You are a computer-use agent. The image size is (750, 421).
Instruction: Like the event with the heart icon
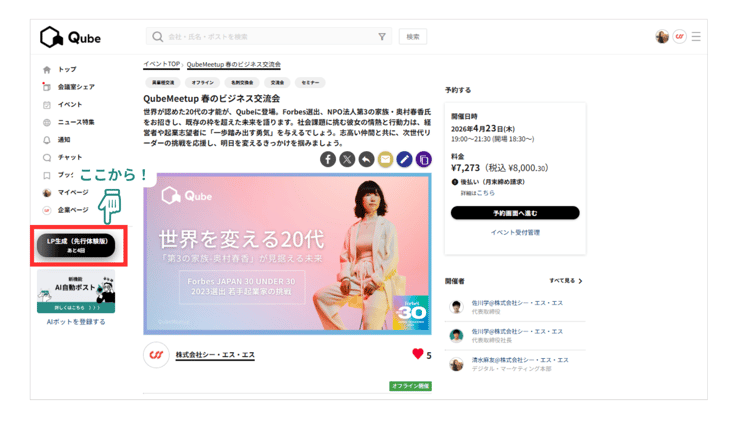tap(418, 354)
